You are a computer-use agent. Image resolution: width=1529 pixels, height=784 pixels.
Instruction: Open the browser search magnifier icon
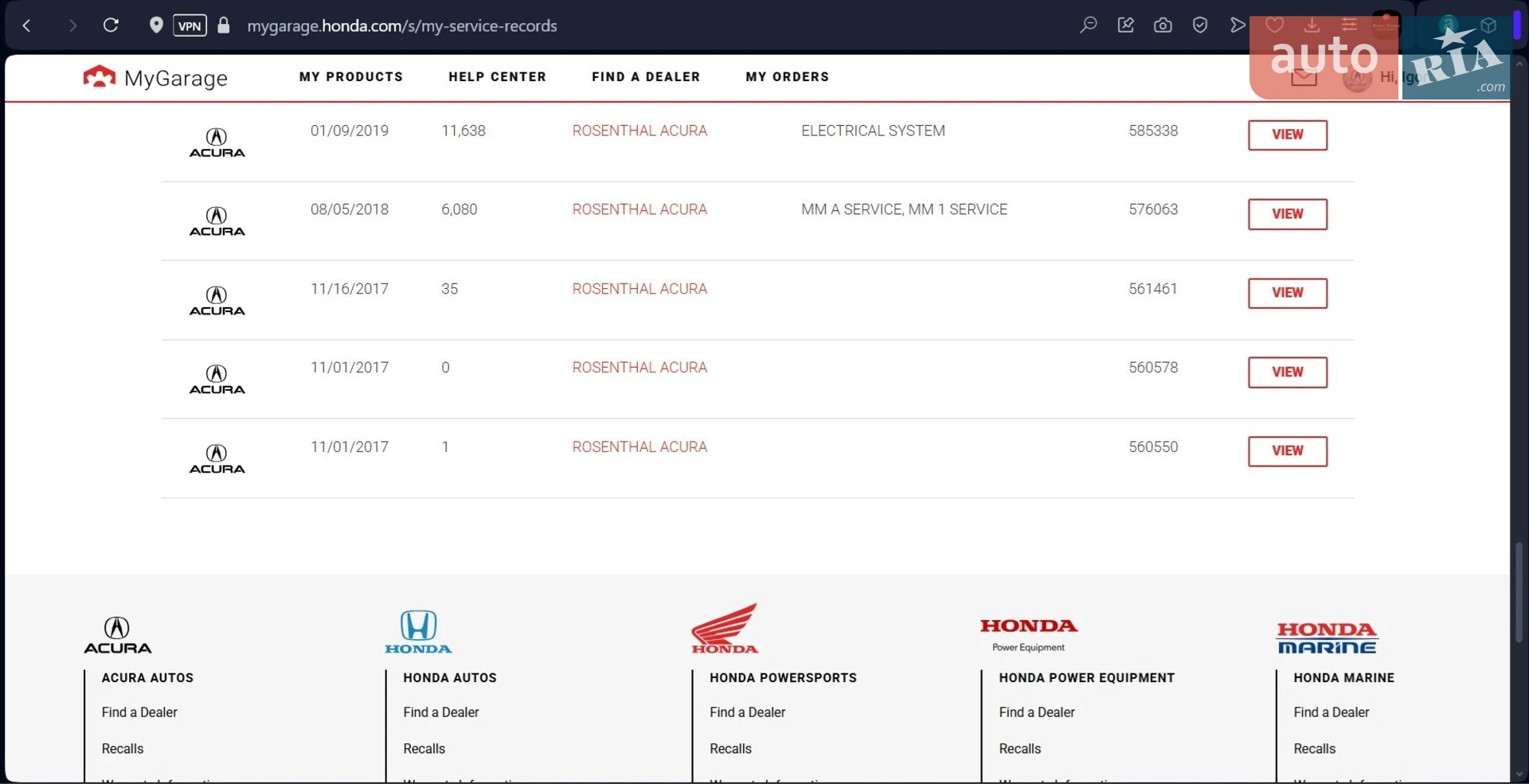pyautogui.click(x=1088, y=25)
